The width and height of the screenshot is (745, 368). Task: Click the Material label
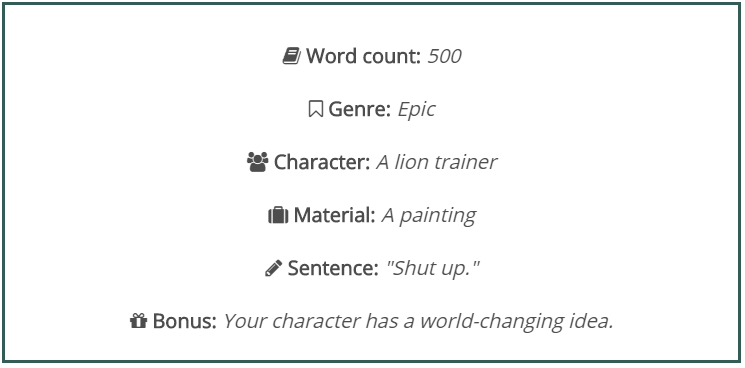(334, 216)
